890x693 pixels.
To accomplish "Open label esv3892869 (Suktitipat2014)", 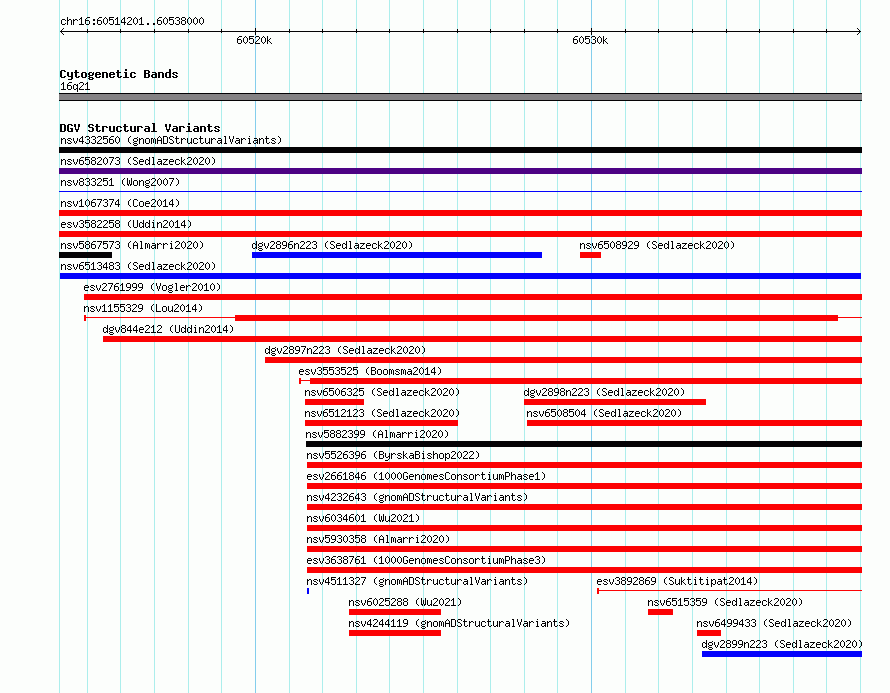I will pos(677,581).
